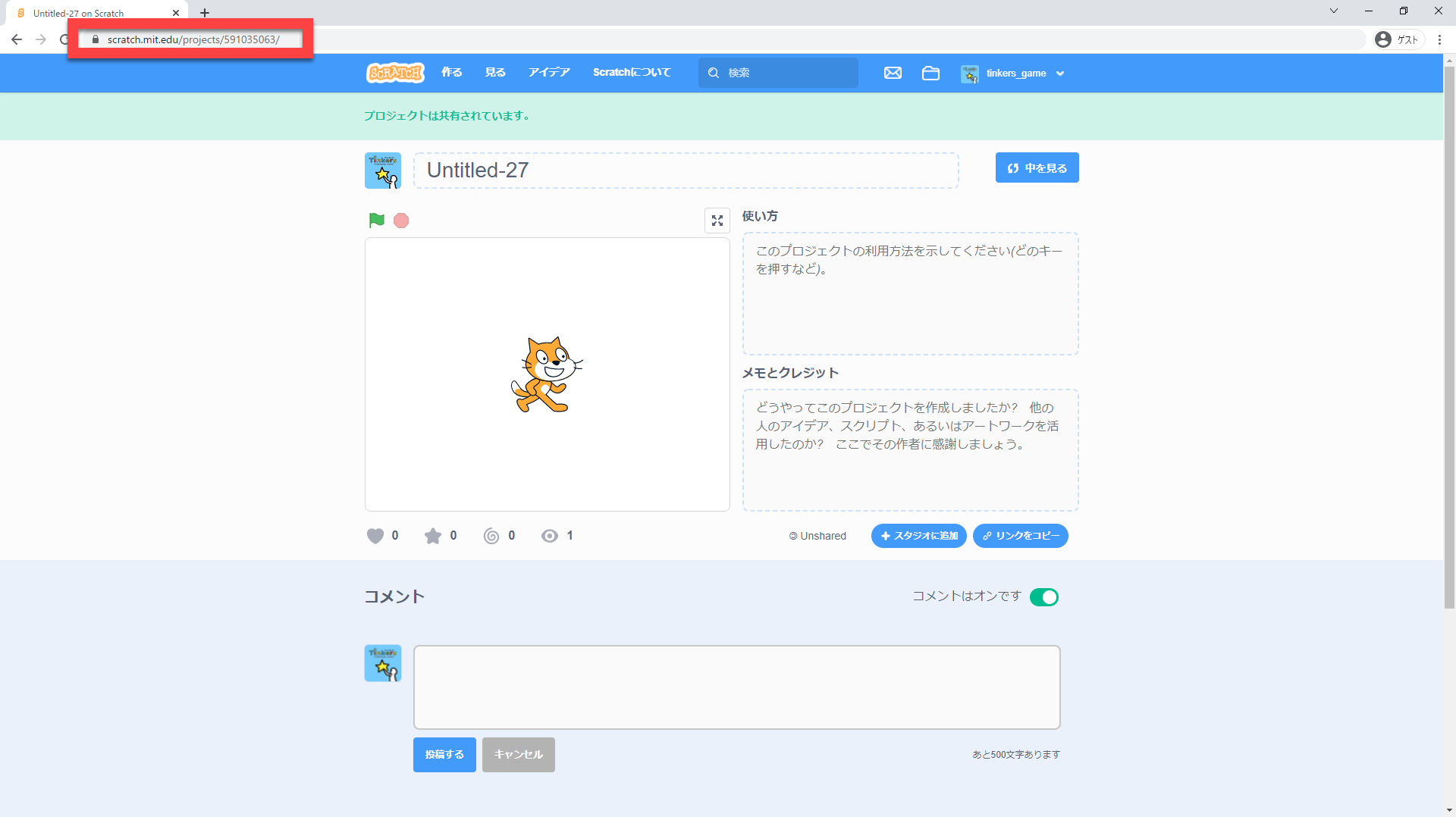Viewport: 1456px width, 817px height.
Task: Open the 作る menu item
Action: pyautogui.click(x=452, y=73)
